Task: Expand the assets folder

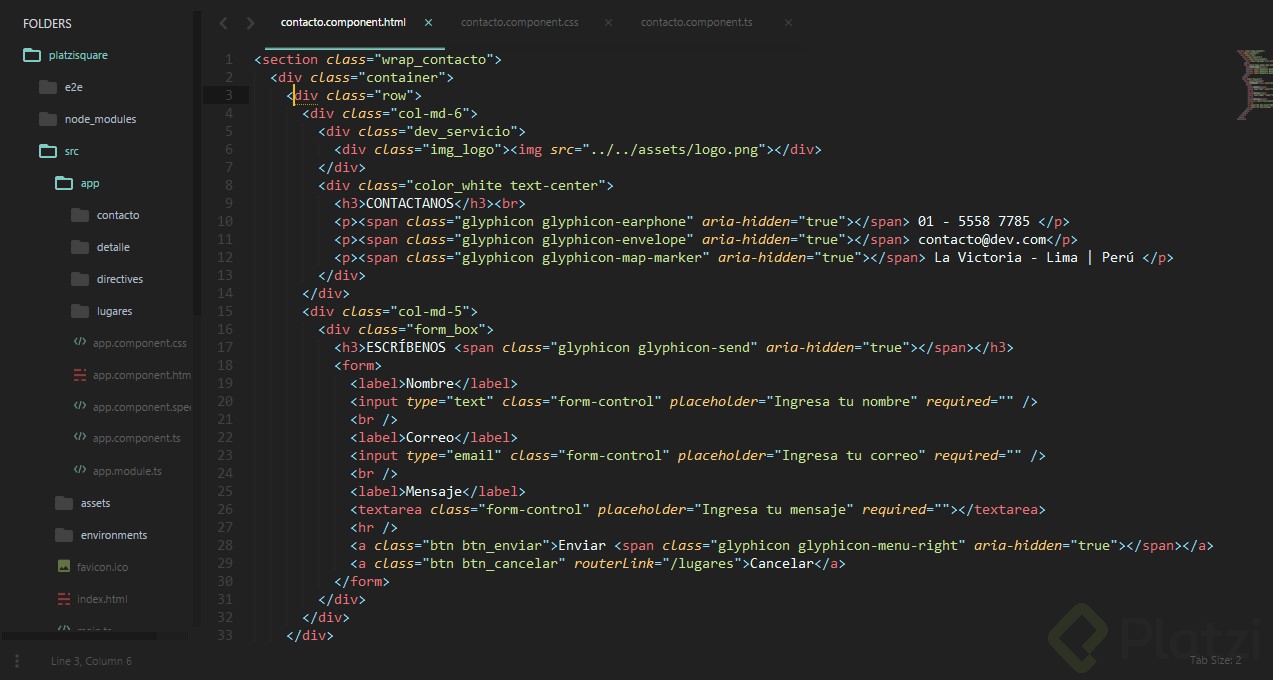Action: pyautogui.click(x=95, y=503)
